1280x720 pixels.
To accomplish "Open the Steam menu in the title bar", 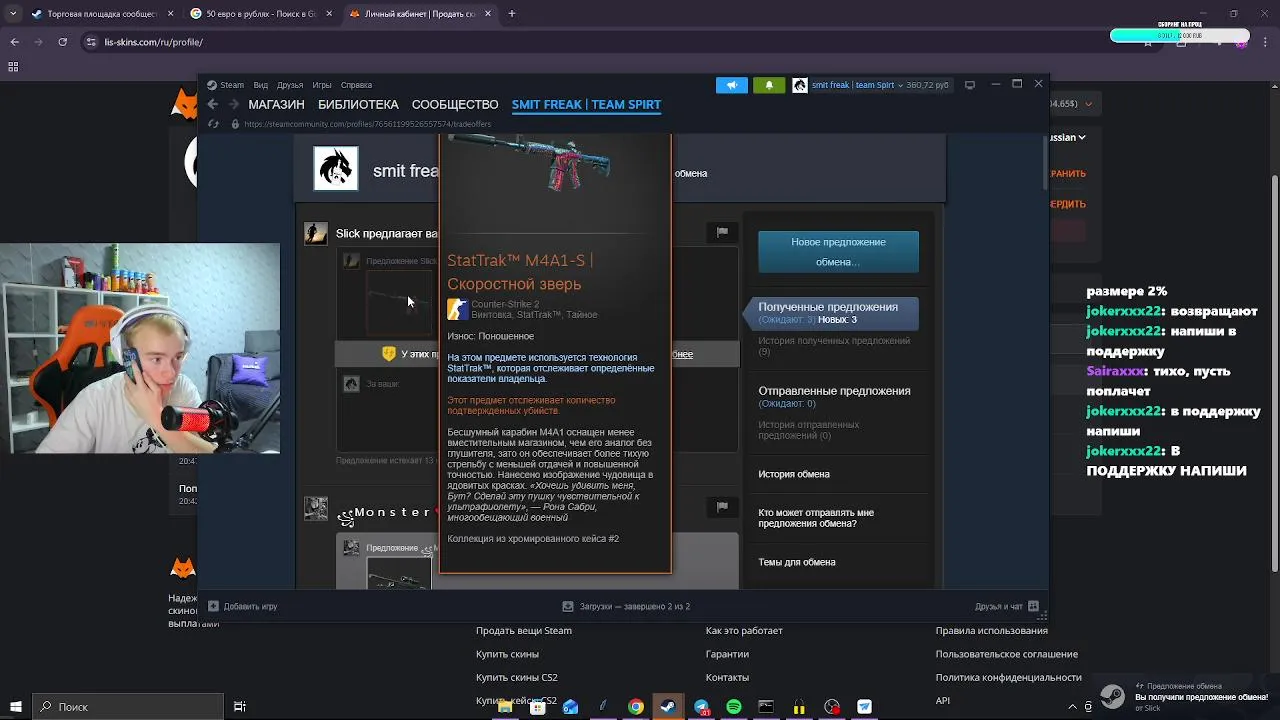I will click(226, 85).
